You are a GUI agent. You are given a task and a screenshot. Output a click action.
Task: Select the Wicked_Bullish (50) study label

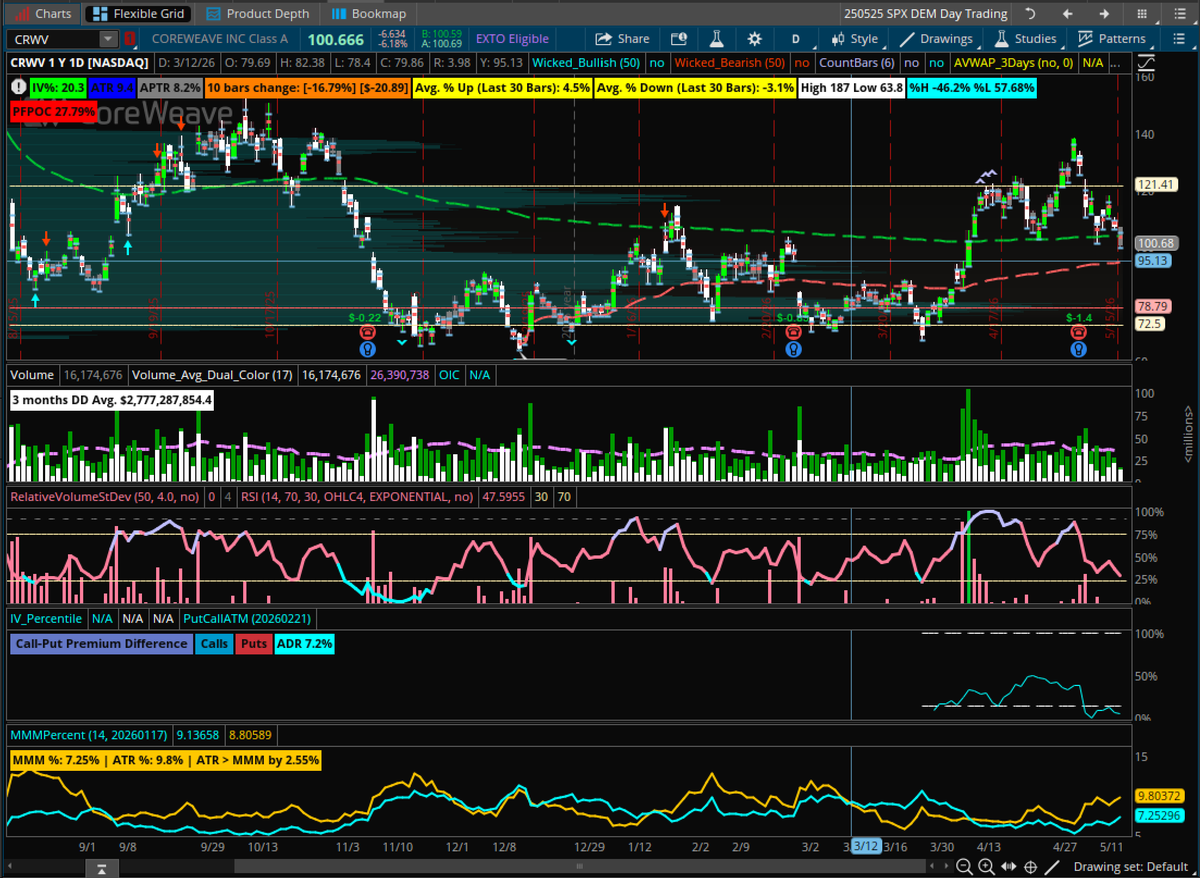(587, 63)
